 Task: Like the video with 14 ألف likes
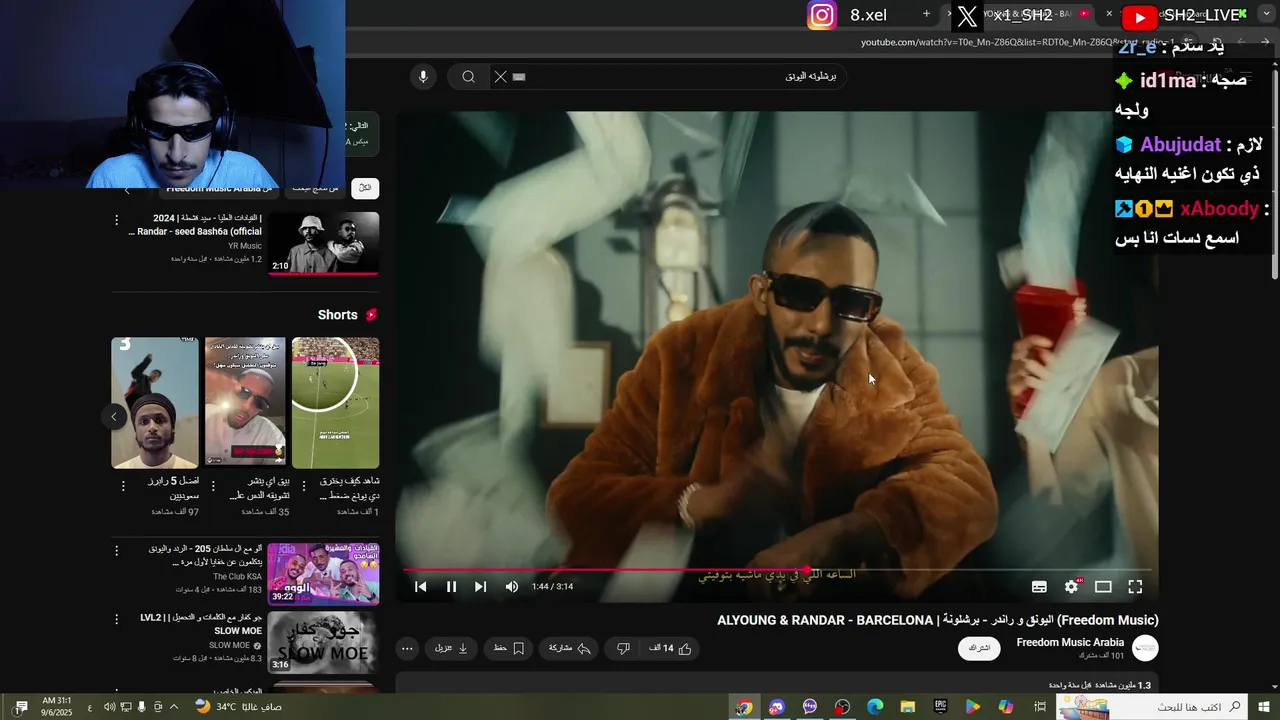pyautogui.click(x=671, y=648)
